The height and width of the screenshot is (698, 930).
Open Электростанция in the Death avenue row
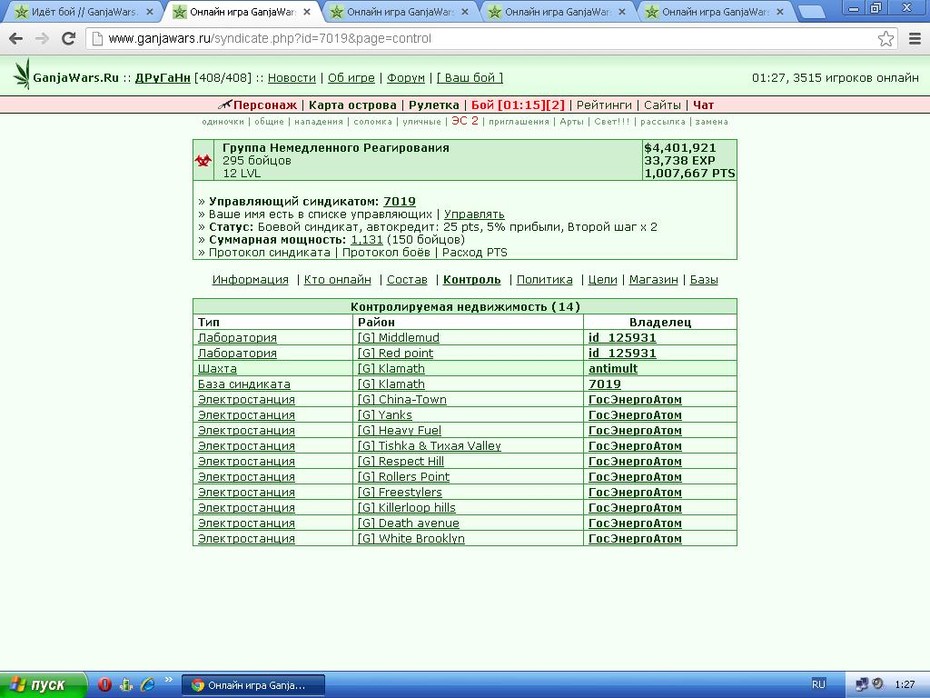[x=246, y=523]
